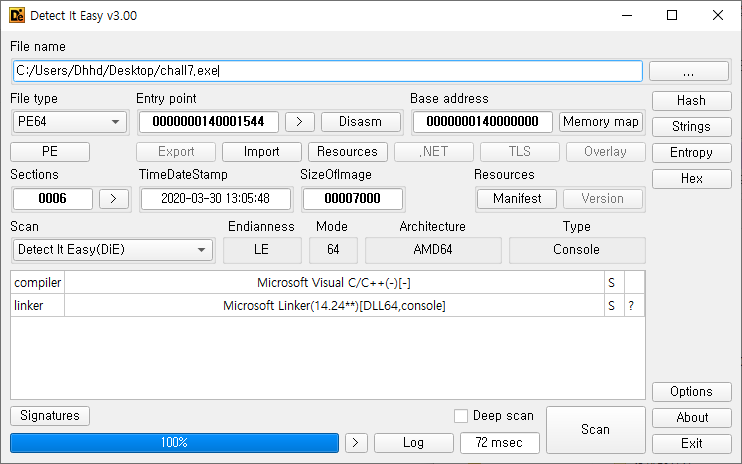The image size is (742, 464).
Task: Click the ? cell in linker row
Action: tap(634, 306)
